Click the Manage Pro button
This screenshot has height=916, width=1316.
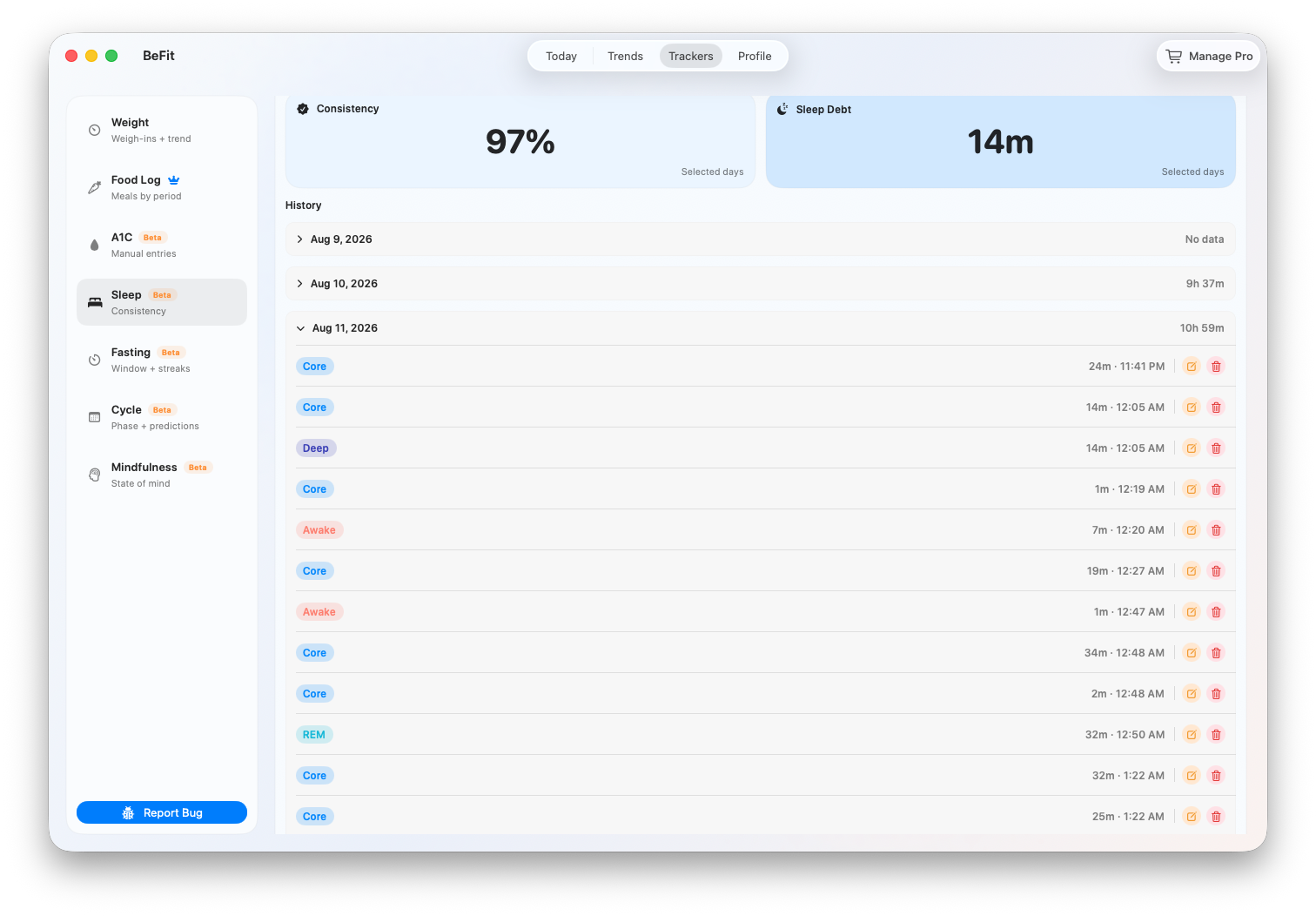[1209, 56]
